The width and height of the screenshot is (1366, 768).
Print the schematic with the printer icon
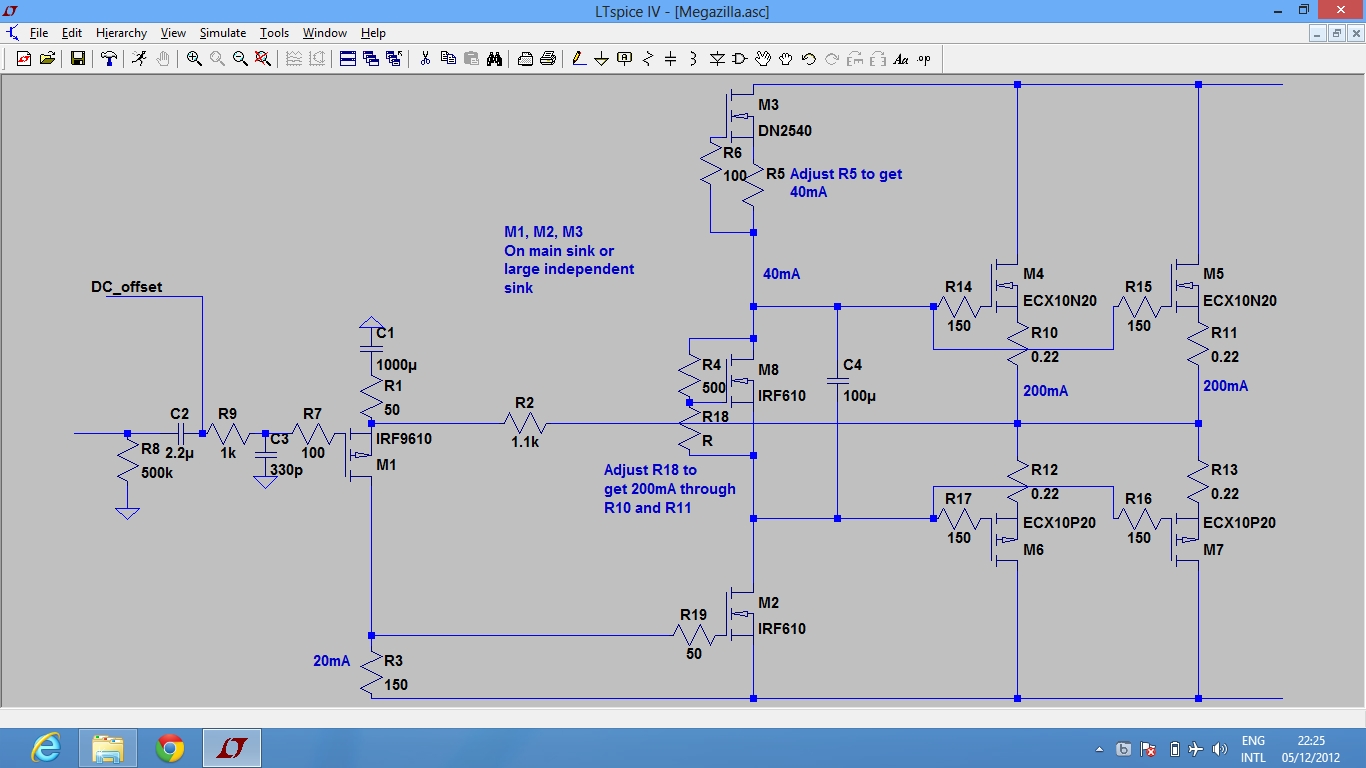coord(548,59)
